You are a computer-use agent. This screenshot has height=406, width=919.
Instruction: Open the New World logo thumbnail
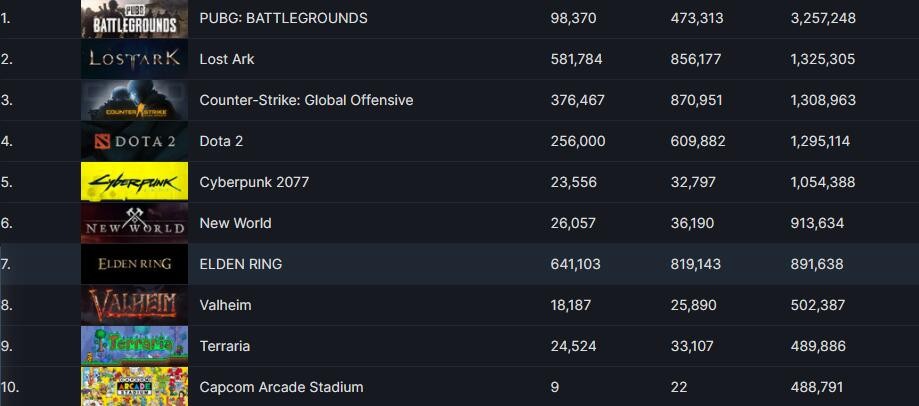click(x=134, y=223)
